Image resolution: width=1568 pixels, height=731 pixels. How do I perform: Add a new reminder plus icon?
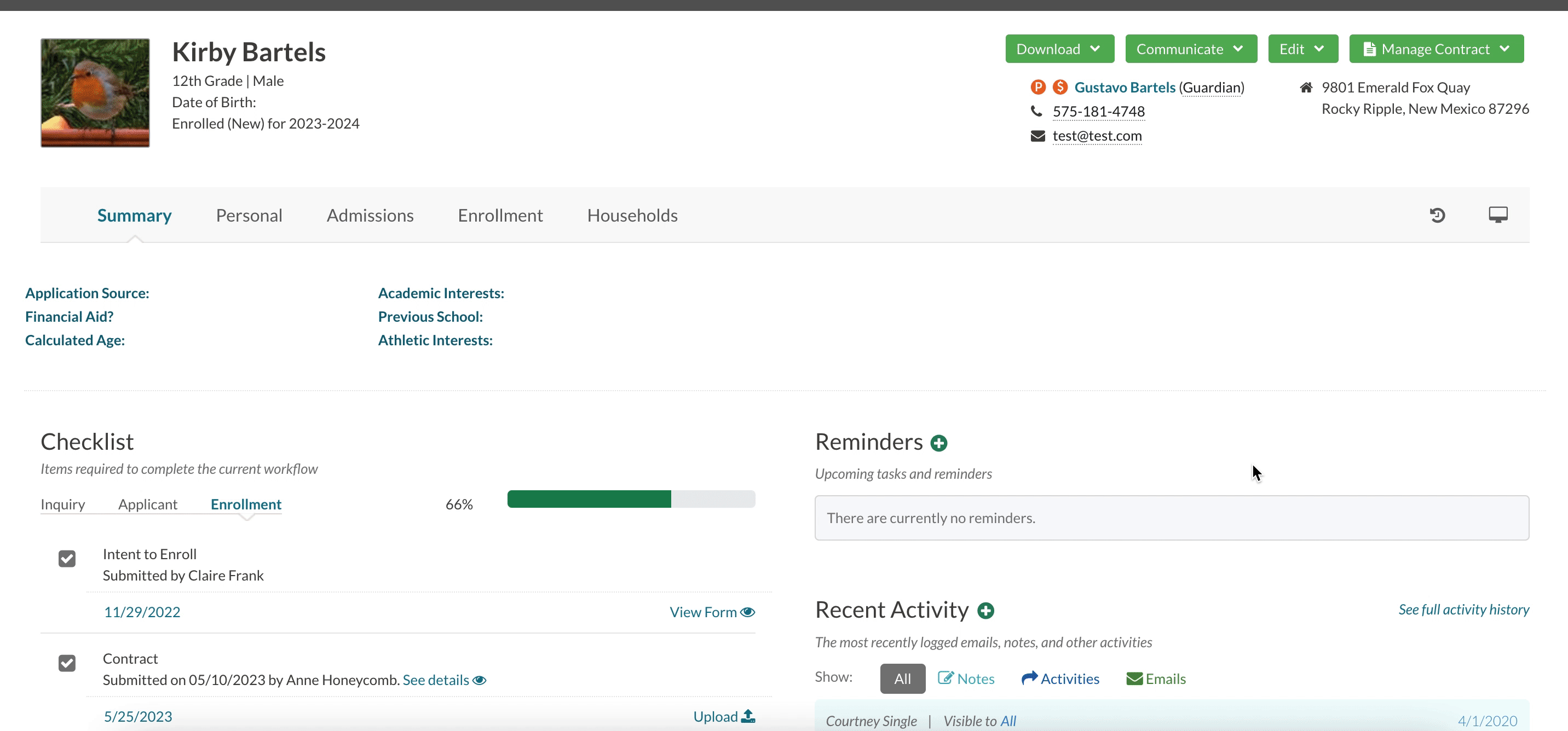point(938,443)
